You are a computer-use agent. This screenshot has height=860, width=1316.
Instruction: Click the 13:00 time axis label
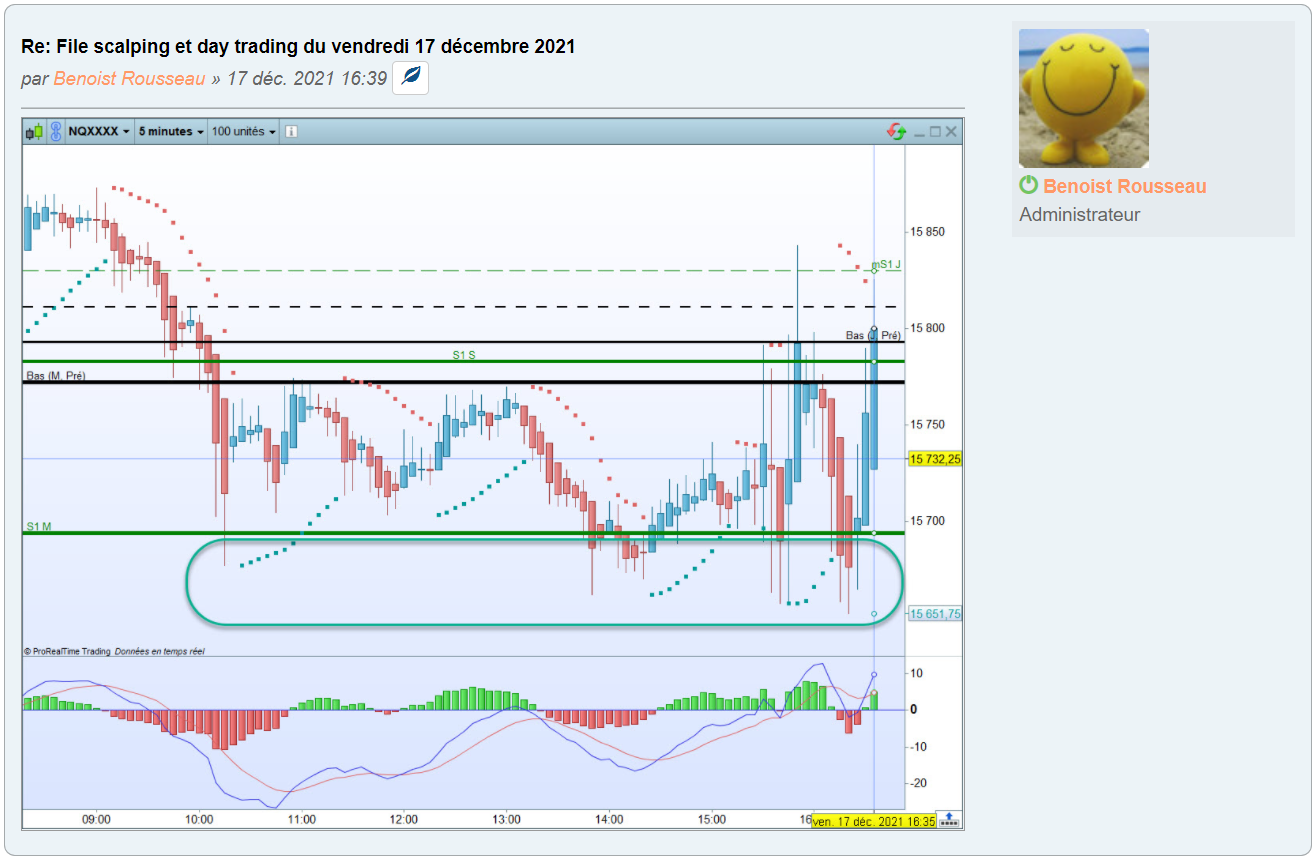coord(506,819)
